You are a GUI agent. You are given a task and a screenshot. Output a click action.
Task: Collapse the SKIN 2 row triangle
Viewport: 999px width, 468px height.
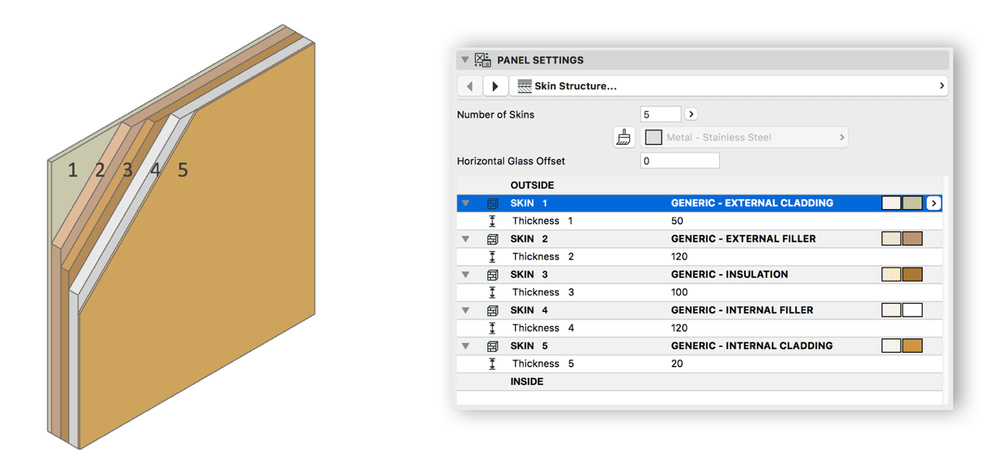click(x=465, y=239)
